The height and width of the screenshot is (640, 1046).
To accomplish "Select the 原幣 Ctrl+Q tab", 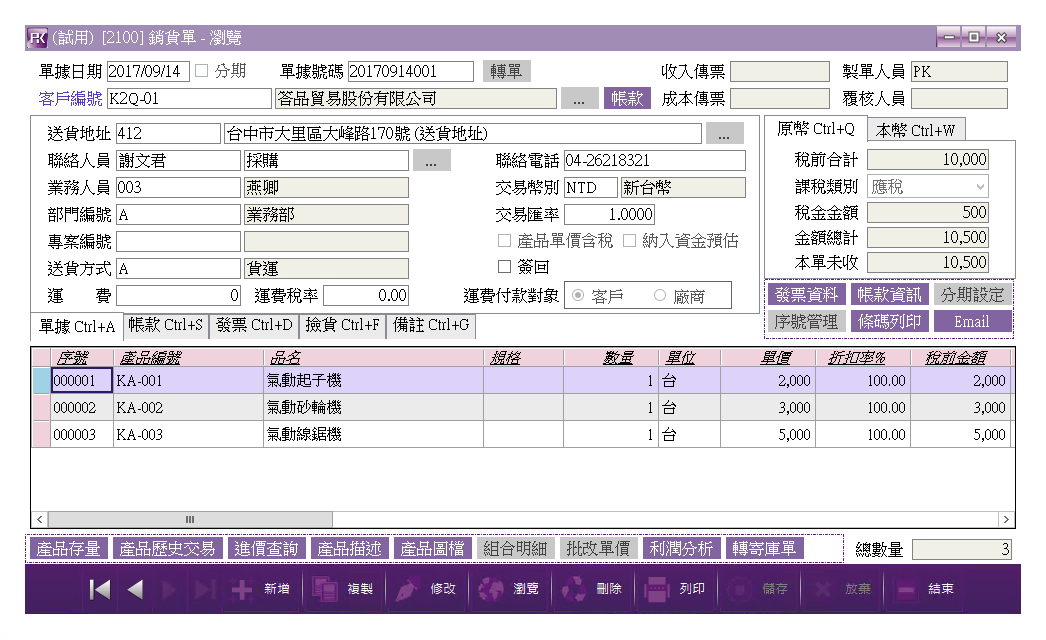I will click(x=815, y=129).
